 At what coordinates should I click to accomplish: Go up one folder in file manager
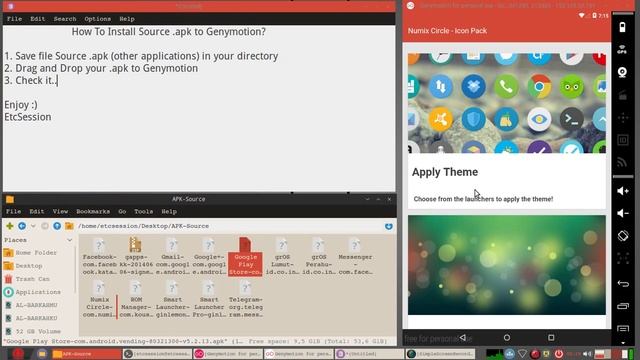click(57, 226)
